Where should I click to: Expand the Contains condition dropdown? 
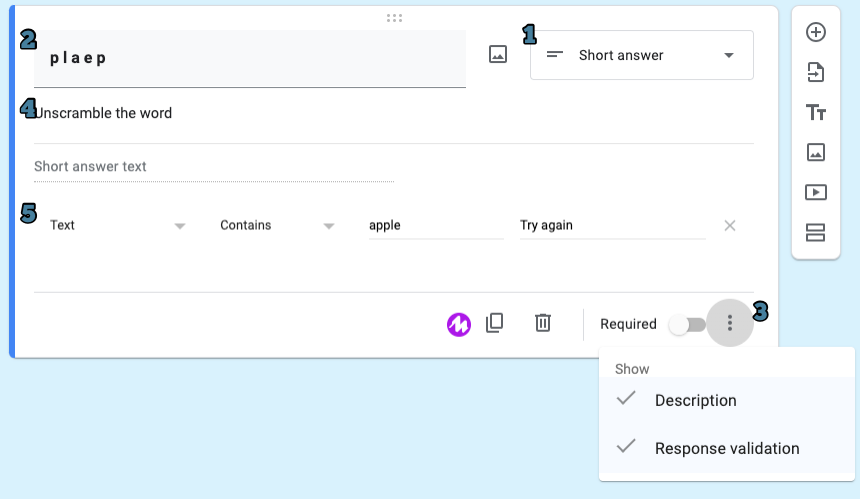(276, 226)
